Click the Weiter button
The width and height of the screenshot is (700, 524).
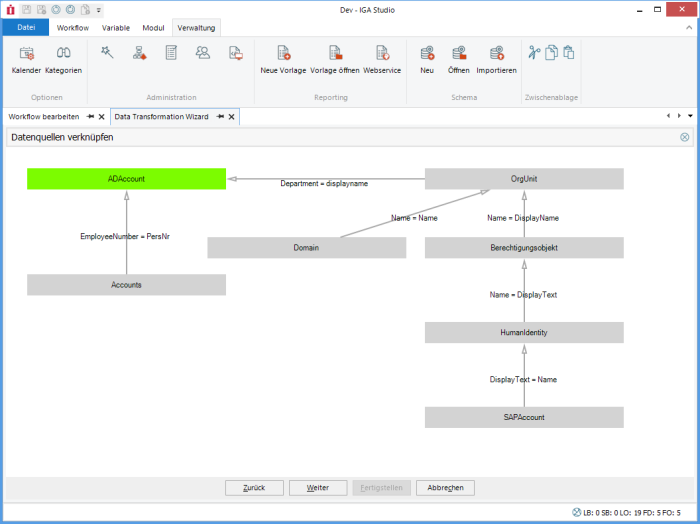click(x=318, y=488)
